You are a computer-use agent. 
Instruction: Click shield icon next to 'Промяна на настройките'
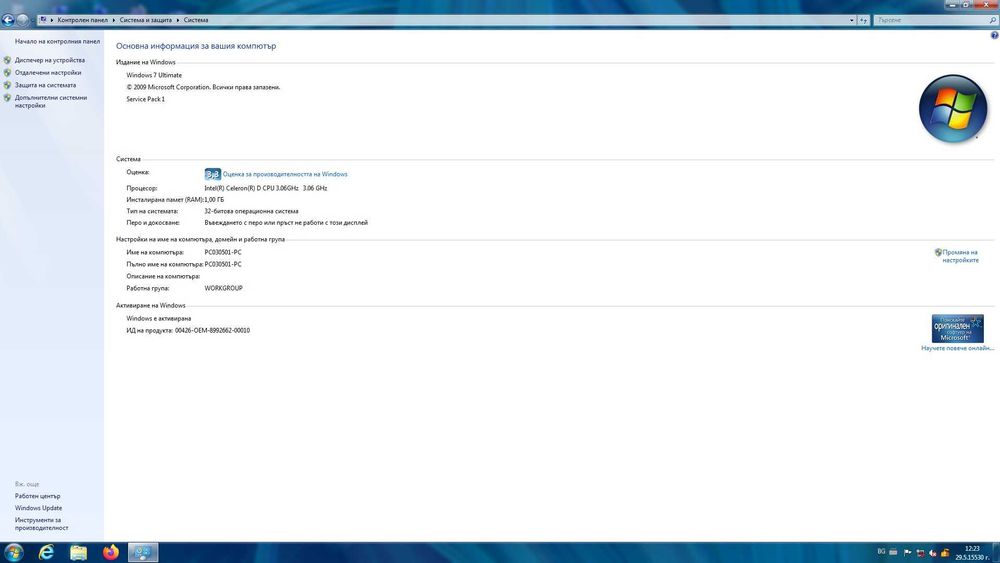pyautogui.click(x=938, y=252)
